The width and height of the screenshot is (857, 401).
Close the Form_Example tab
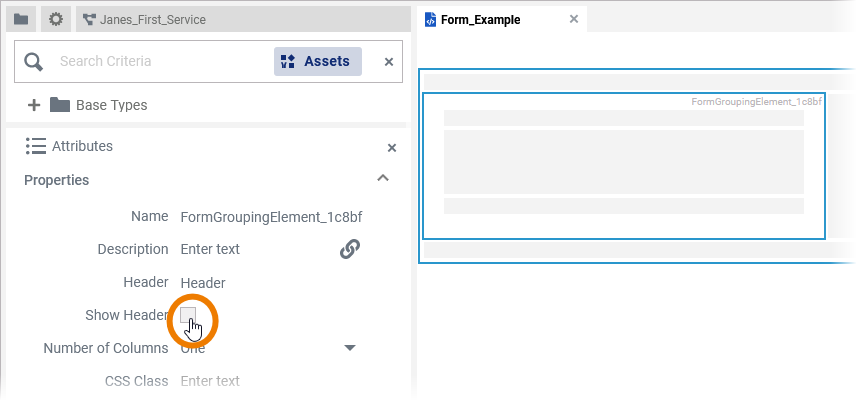[x=573, y=19]
